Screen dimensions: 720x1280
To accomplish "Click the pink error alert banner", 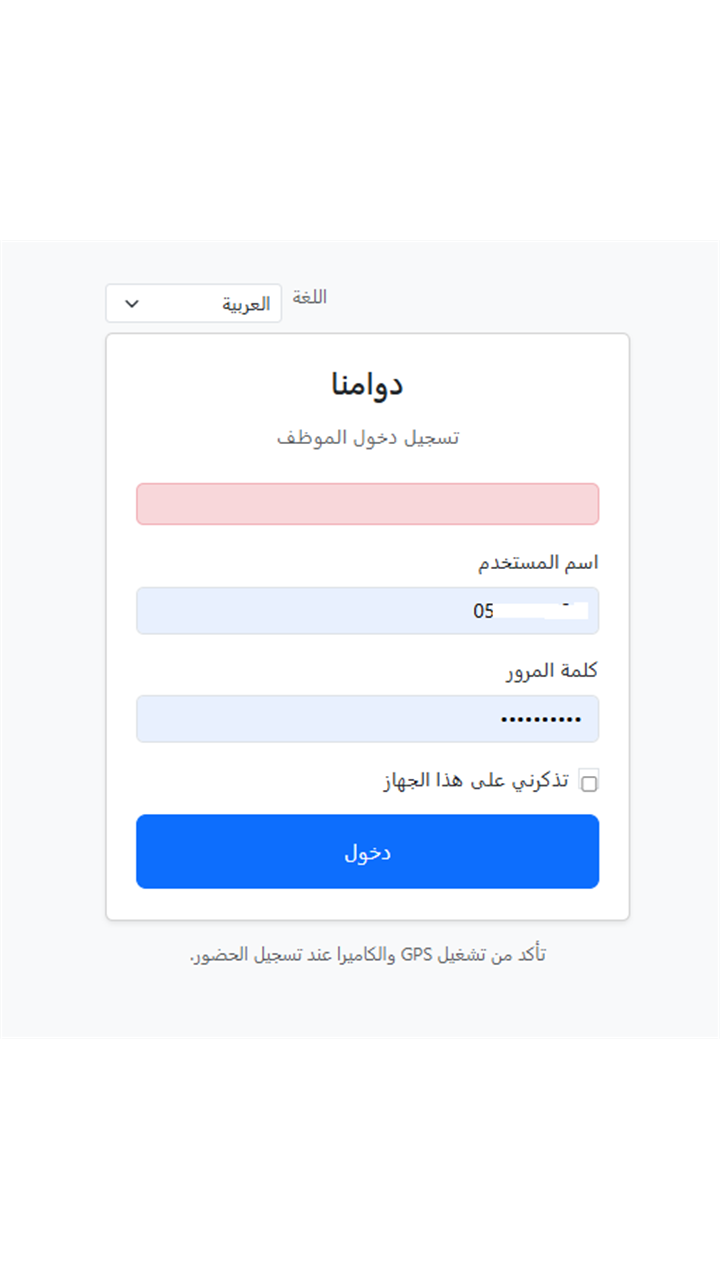I will tap(367, 503).
